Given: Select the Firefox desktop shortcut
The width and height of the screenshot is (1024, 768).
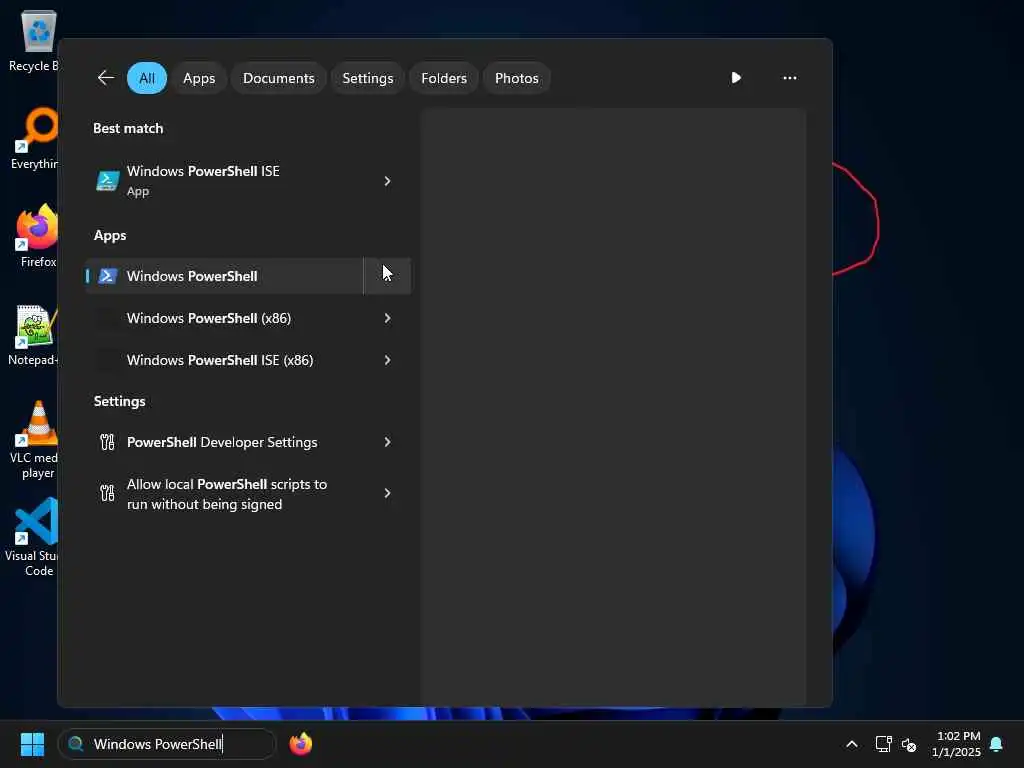Looking at the screenshot, I should pyautogui.click(x=37, y=236).
